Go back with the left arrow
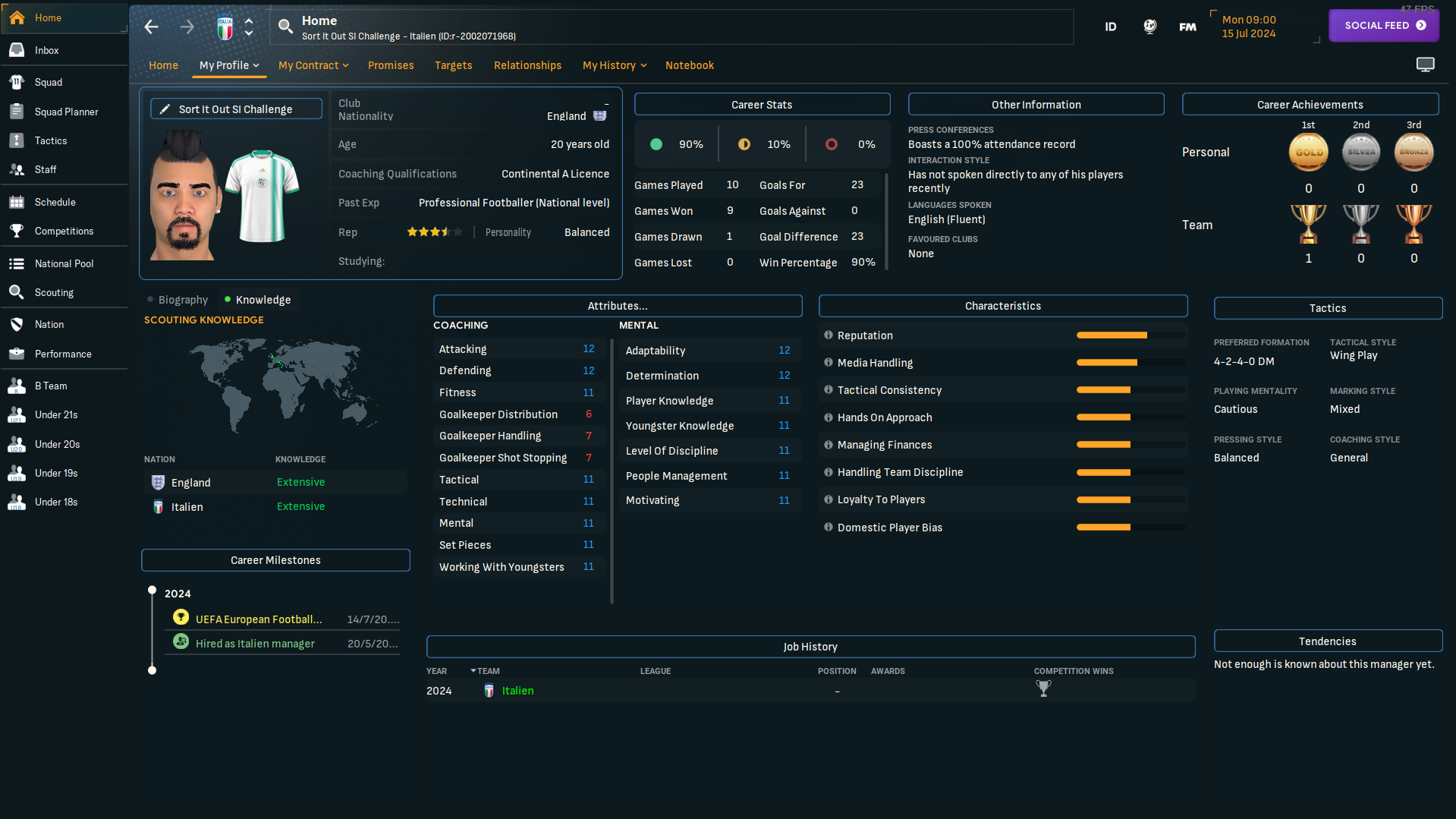The width and height of the screenshot is (1456, 819). 152,27
